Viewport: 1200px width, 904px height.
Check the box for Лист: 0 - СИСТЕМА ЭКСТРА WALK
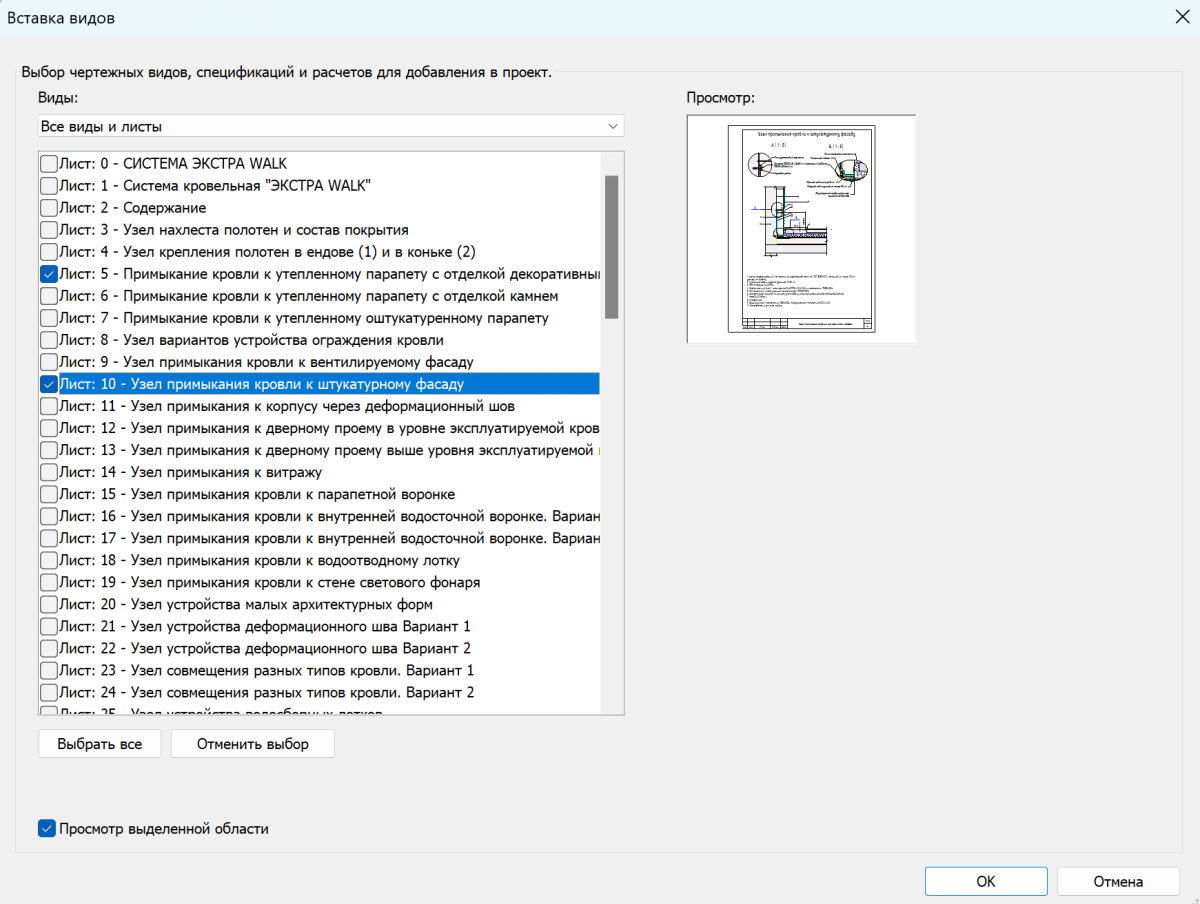[48, 163]
